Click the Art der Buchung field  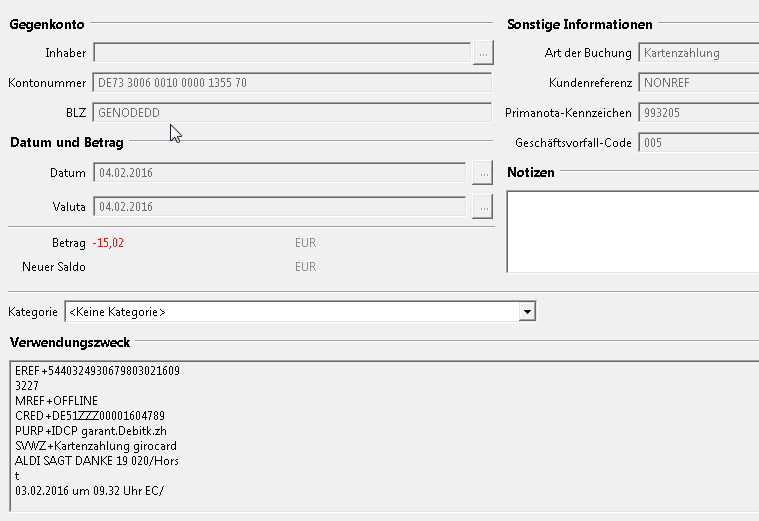pos(698,53)
